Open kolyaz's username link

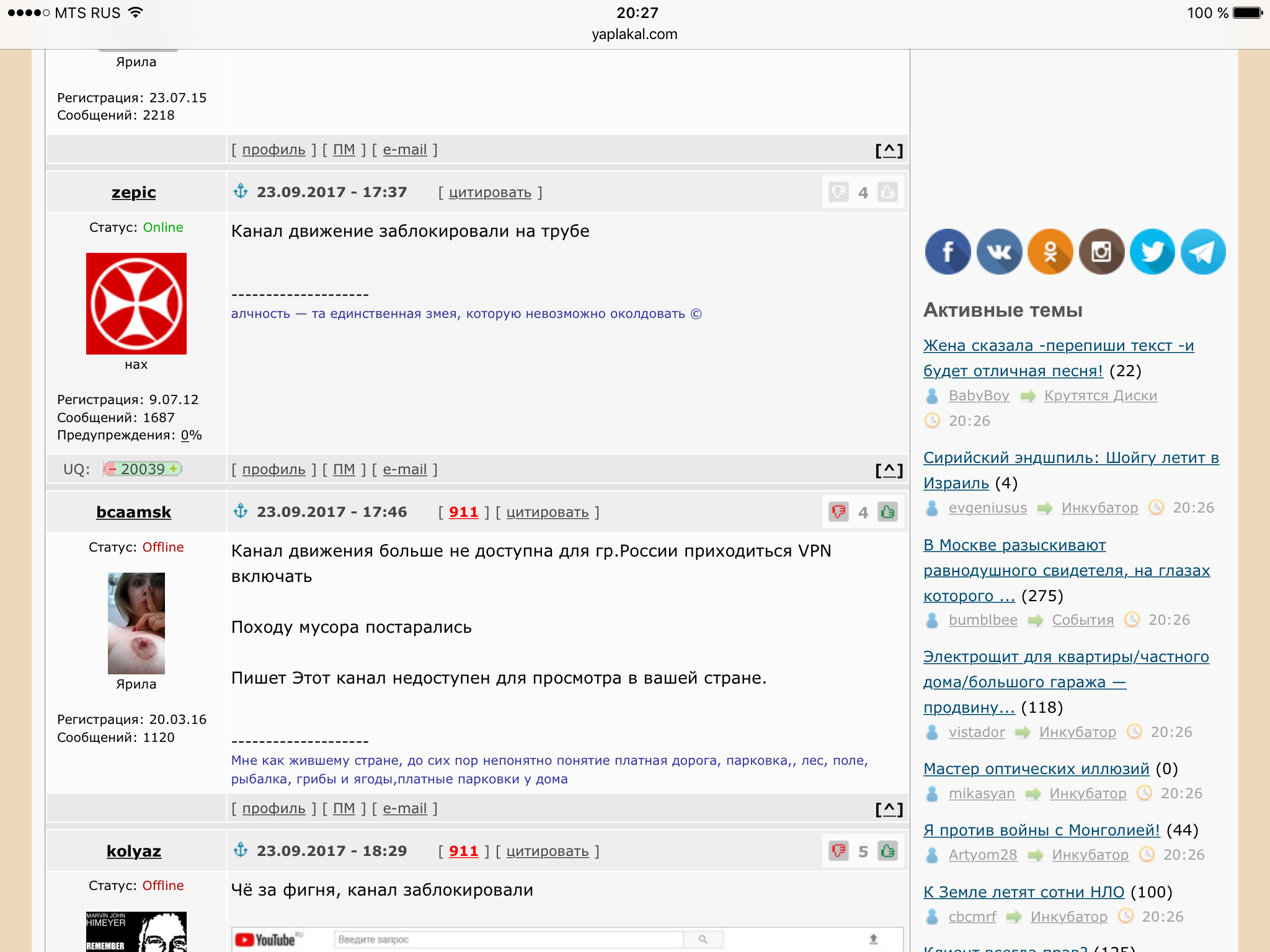(134, 852)
